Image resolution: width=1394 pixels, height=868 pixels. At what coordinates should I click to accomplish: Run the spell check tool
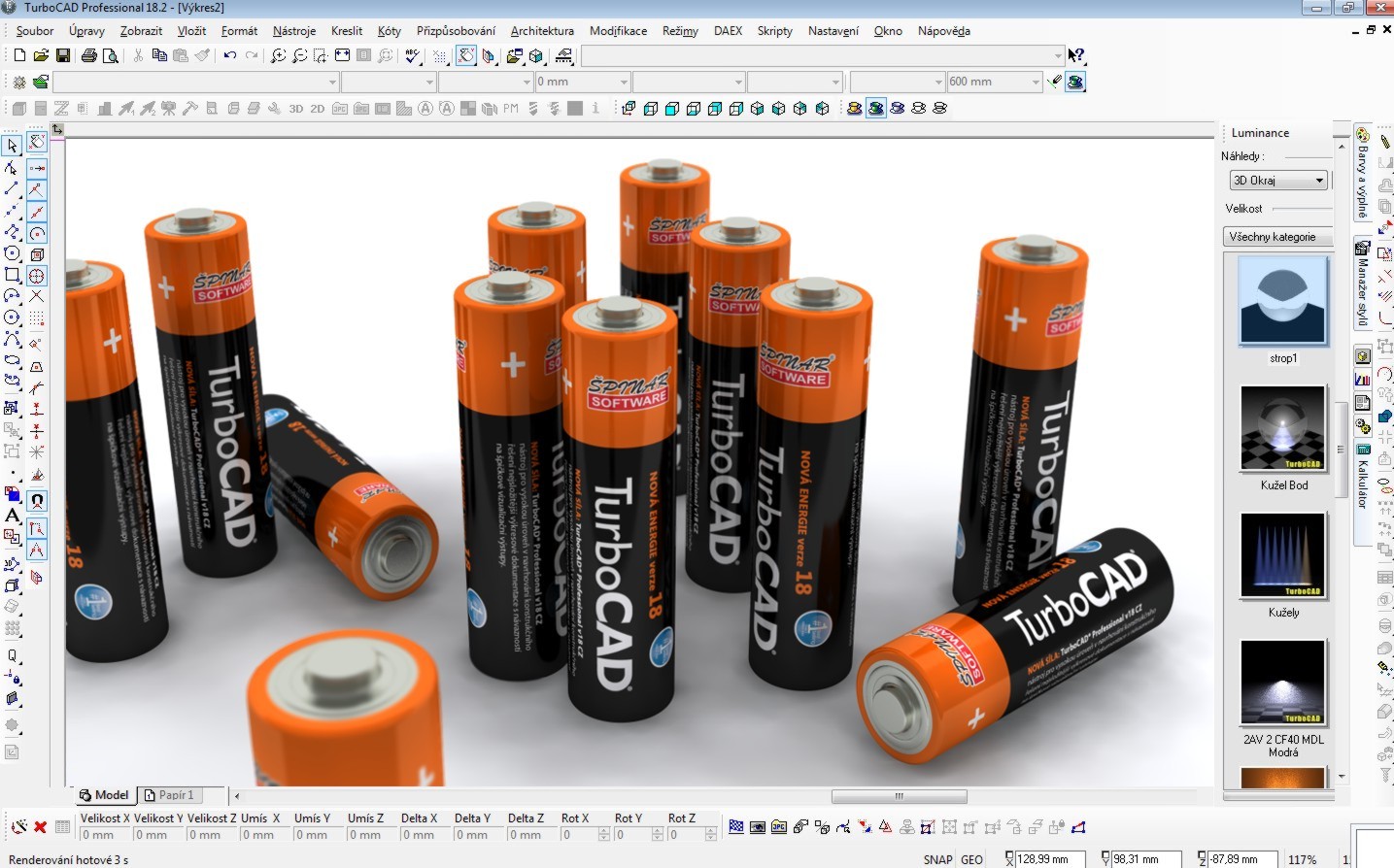[414, 56]
